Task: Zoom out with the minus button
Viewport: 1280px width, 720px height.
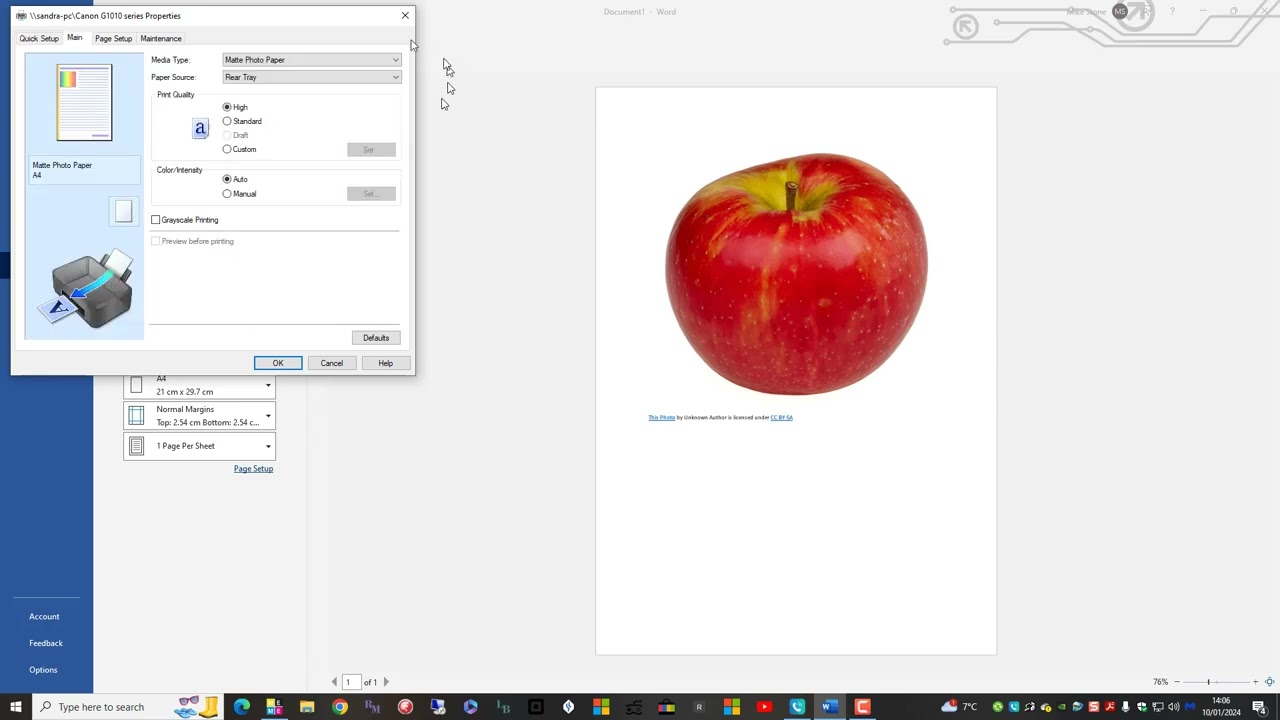Action: (1177, 682)
